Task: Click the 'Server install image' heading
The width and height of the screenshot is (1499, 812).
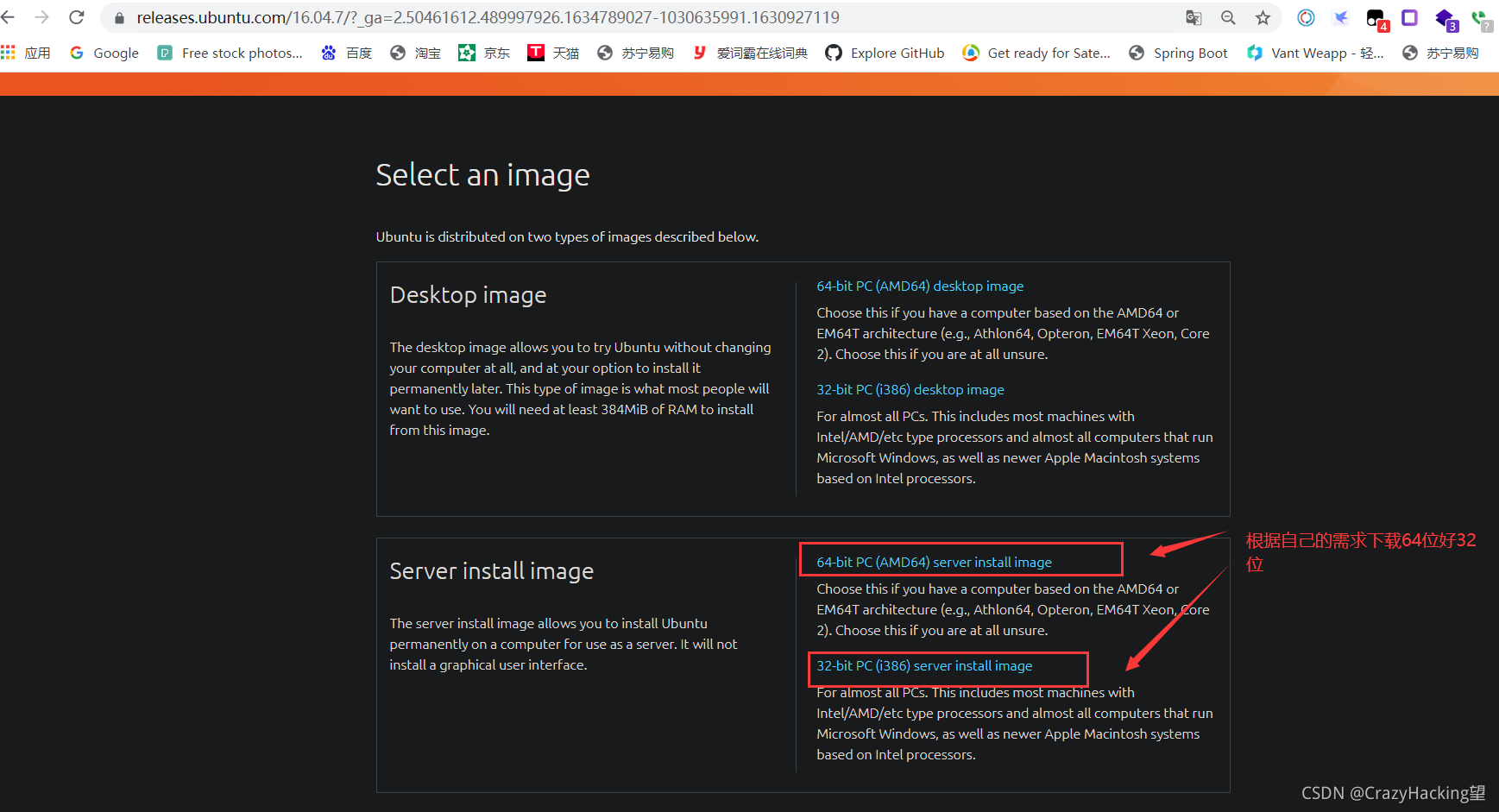Action: [x=491, y=571]
